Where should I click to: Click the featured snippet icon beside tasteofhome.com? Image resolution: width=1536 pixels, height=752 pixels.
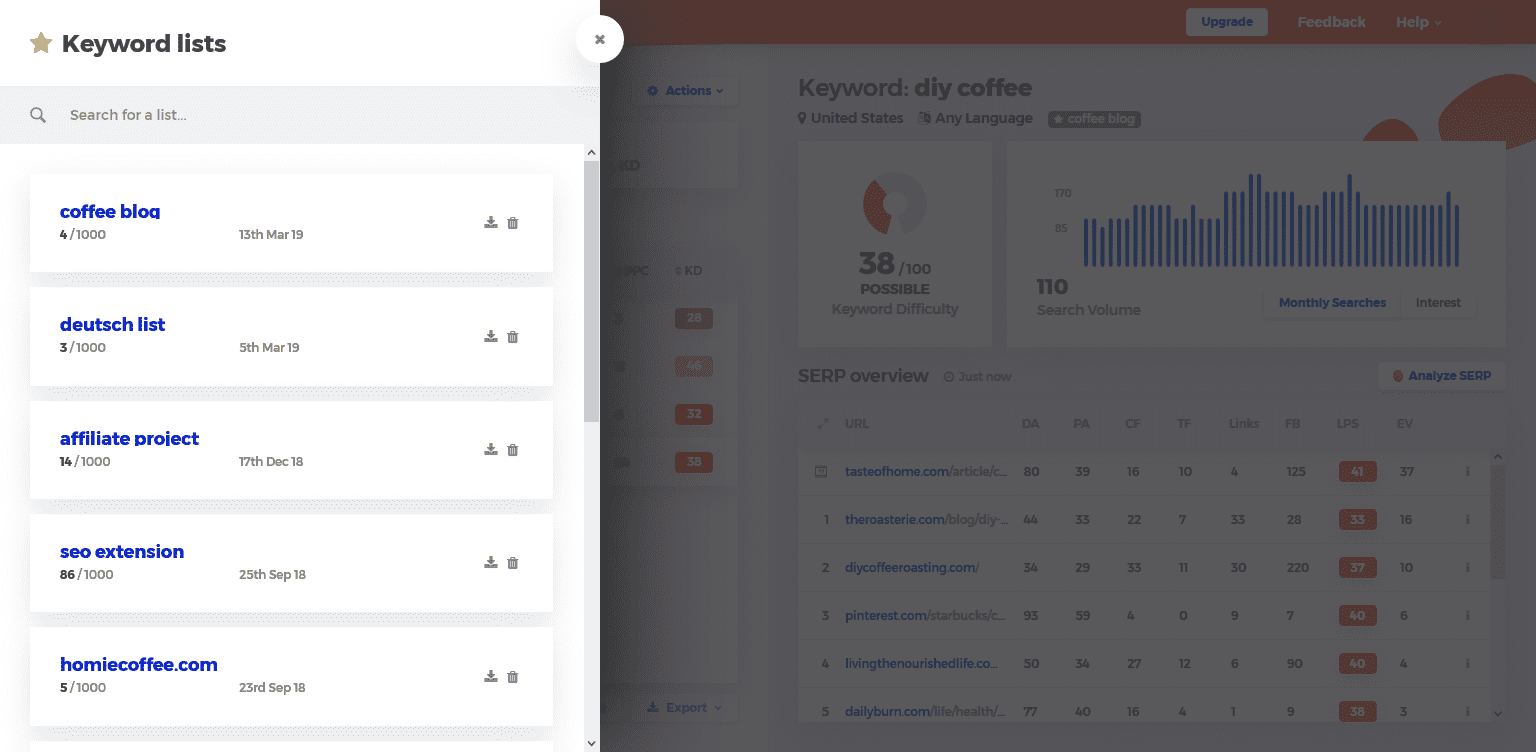(x=821, y=471)
